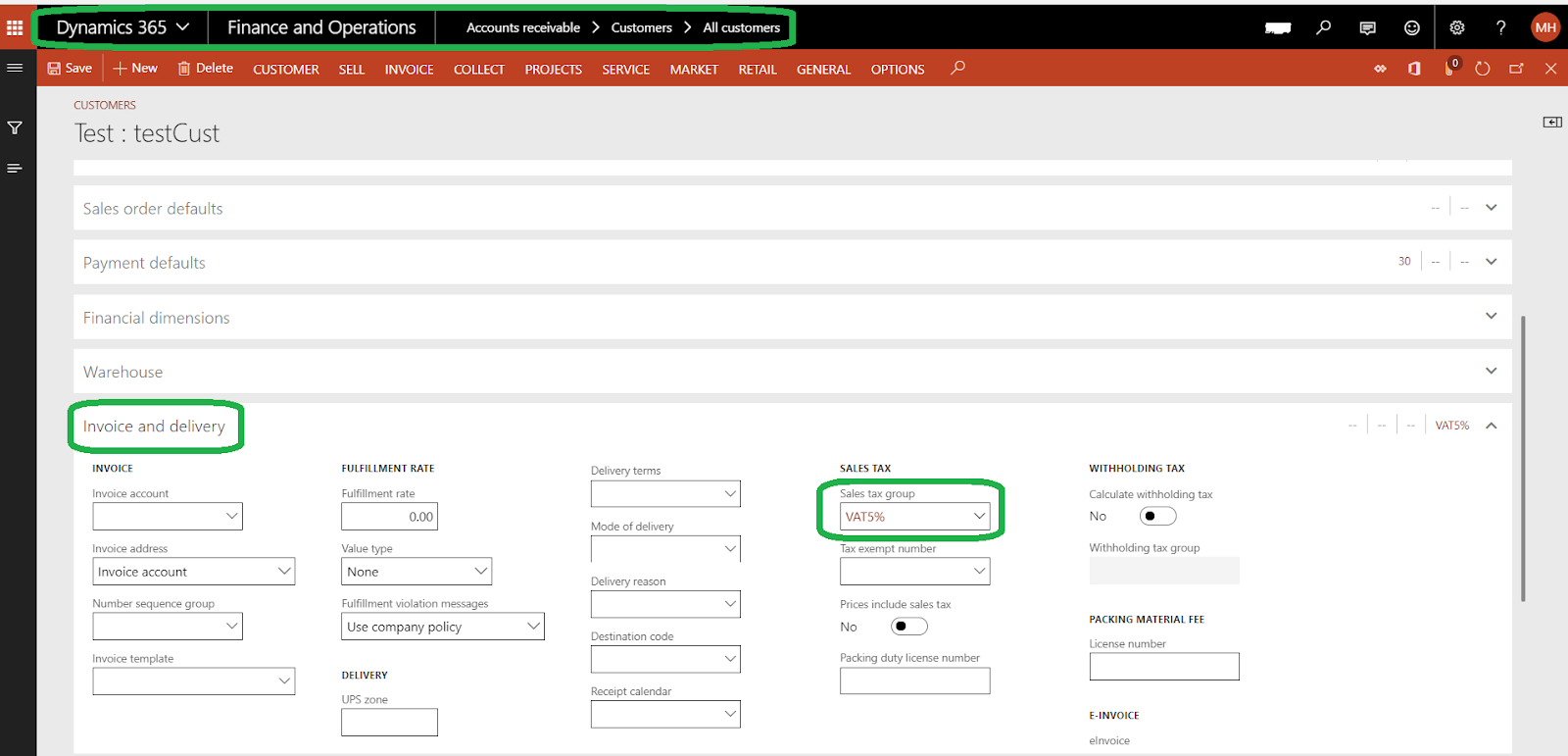Click the License number input field
The height and width of the screenshot is (756, 1568).
tap(1164, 667)
